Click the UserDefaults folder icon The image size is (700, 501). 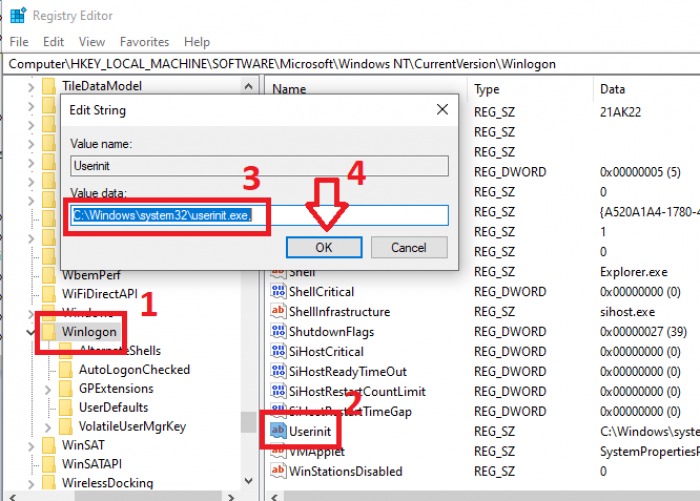[x=66, y=407]
